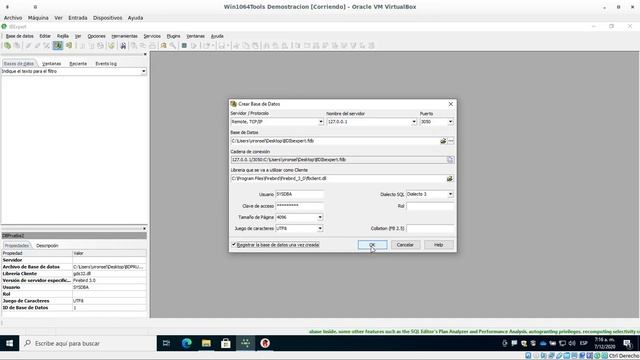640x360 pixels.
Task: Open the Nombre del servidor dropdown
Action: pyautogui.click(x=414, y=122)
